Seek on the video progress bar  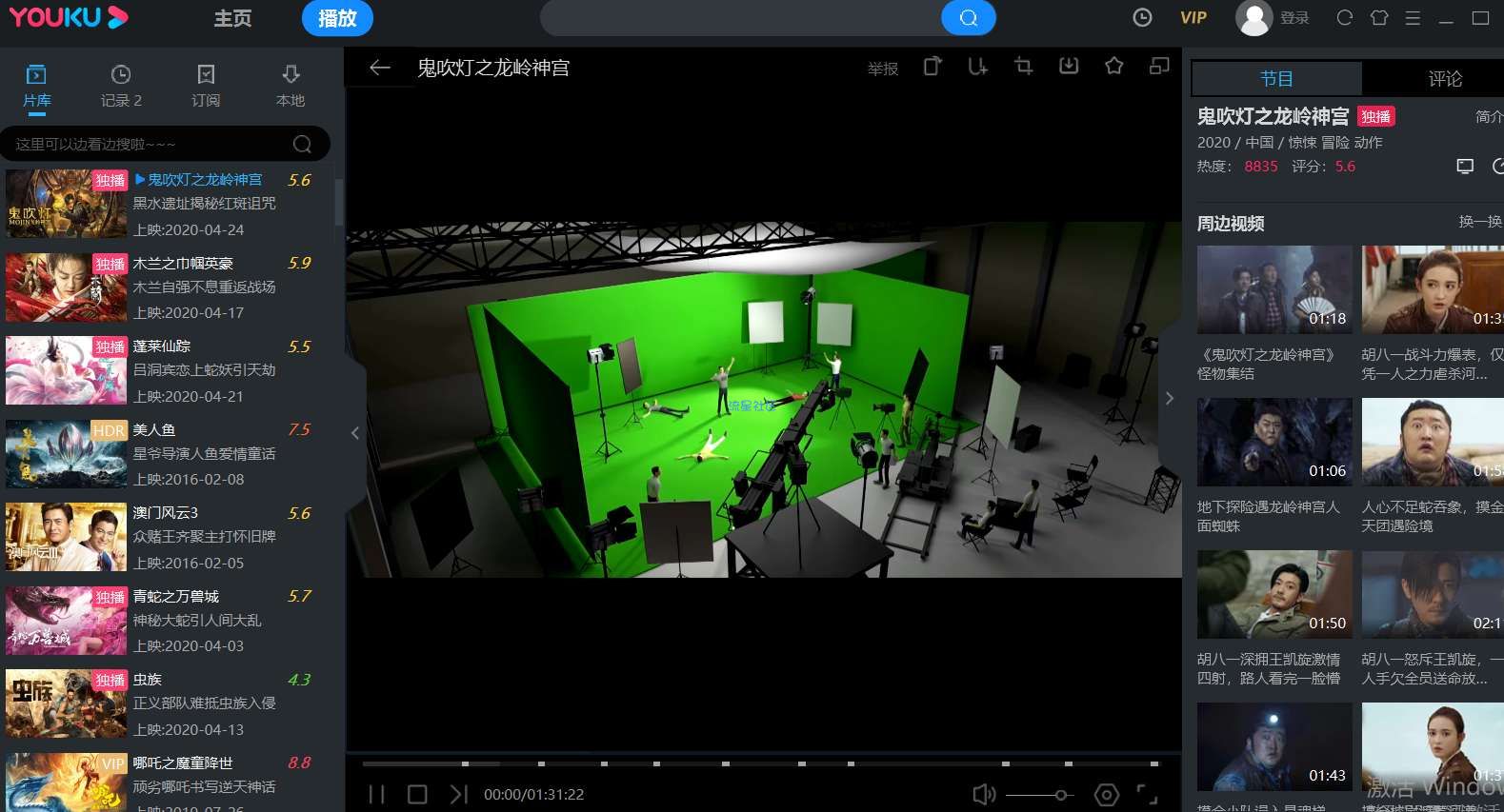click(x=760, y=763)
